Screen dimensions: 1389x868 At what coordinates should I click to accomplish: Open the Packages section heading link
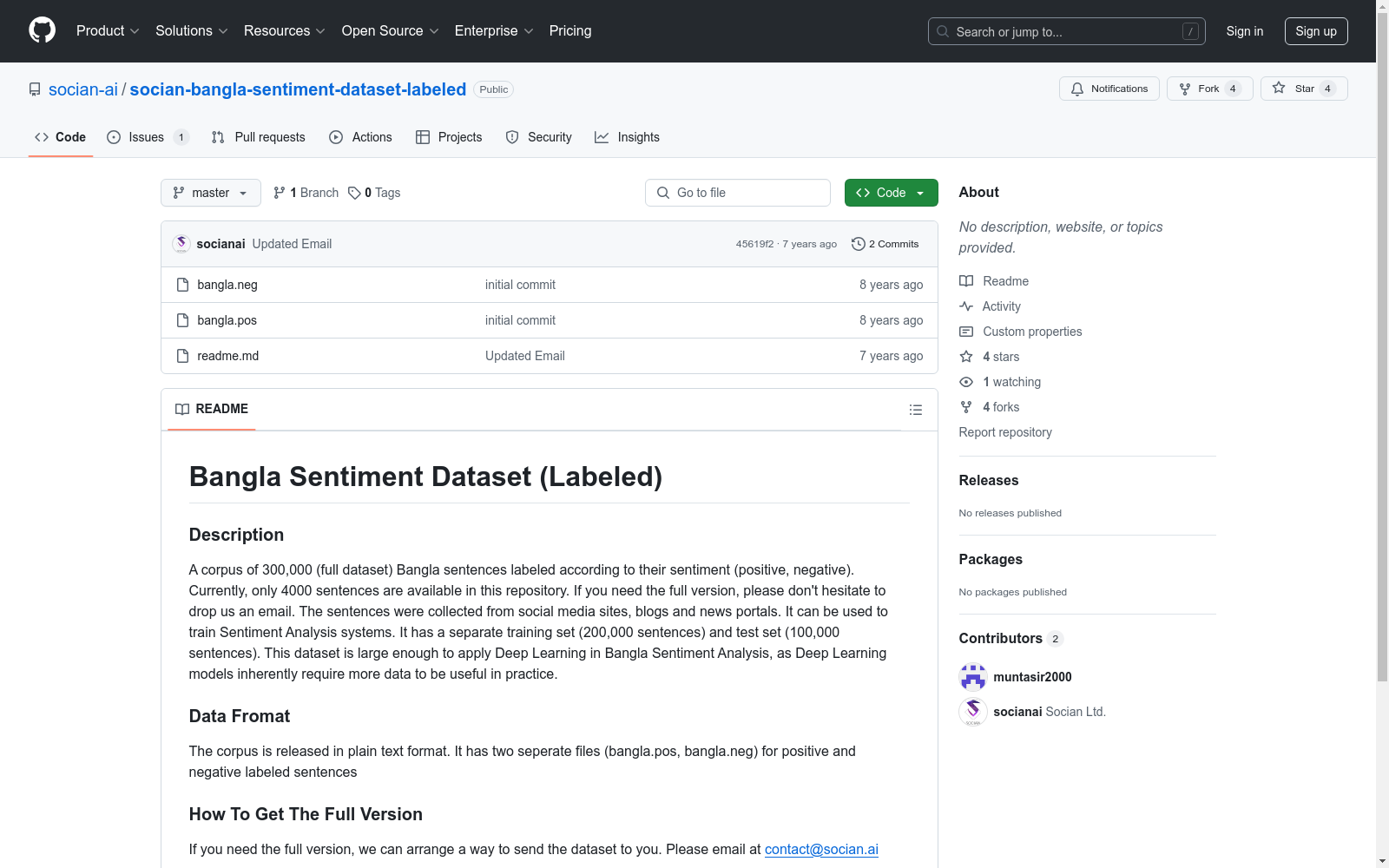[991, 559]
